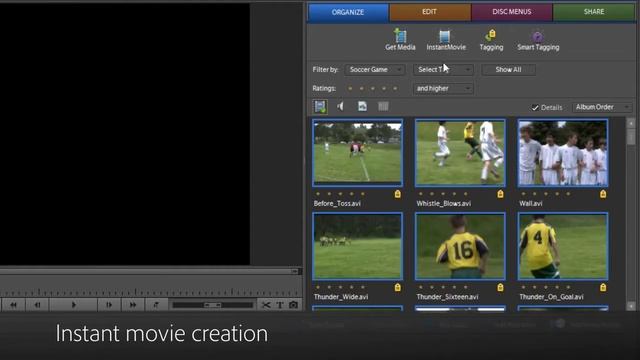
Task: Click the Add Text T icon
Action: (x=280, y=305)
